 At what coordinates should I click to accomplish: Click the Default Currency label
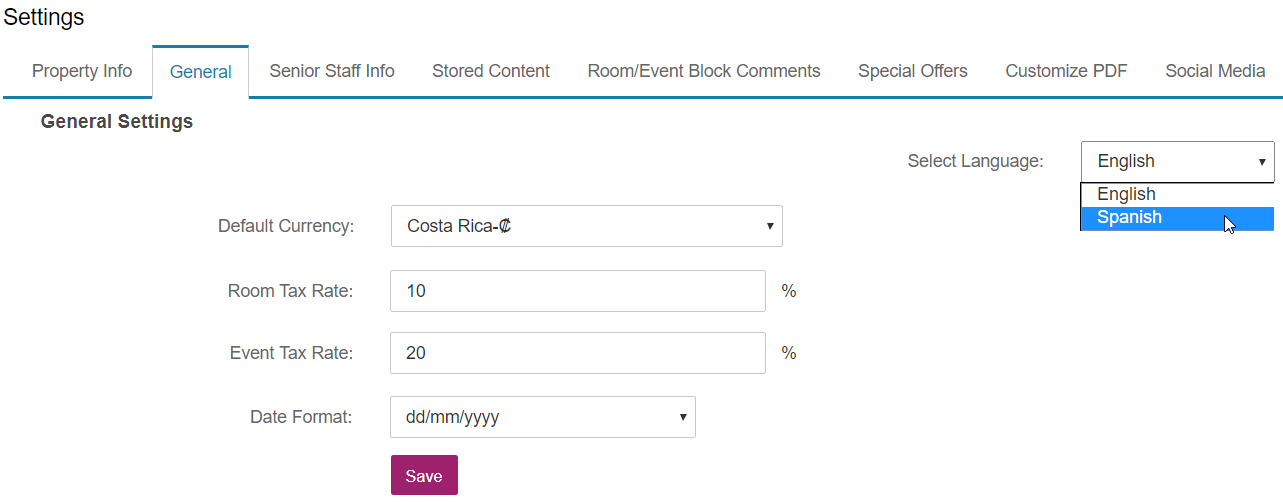(286, 226)
